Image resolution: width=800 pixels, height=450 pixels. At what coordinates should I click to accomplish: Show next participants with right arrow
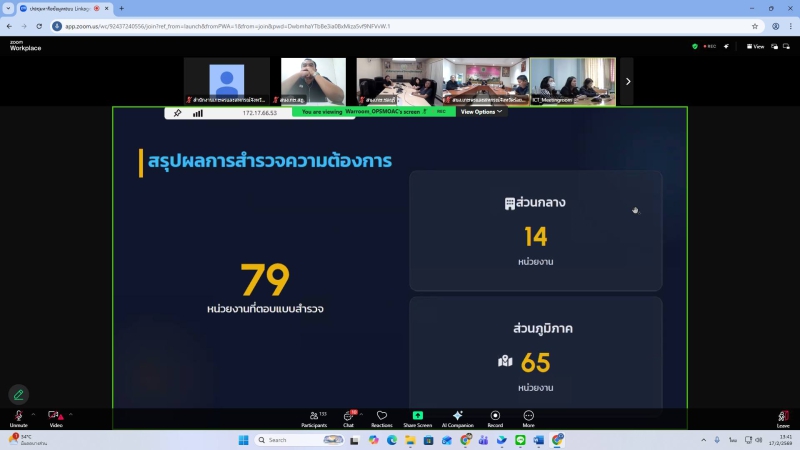(x=628, y=81)
